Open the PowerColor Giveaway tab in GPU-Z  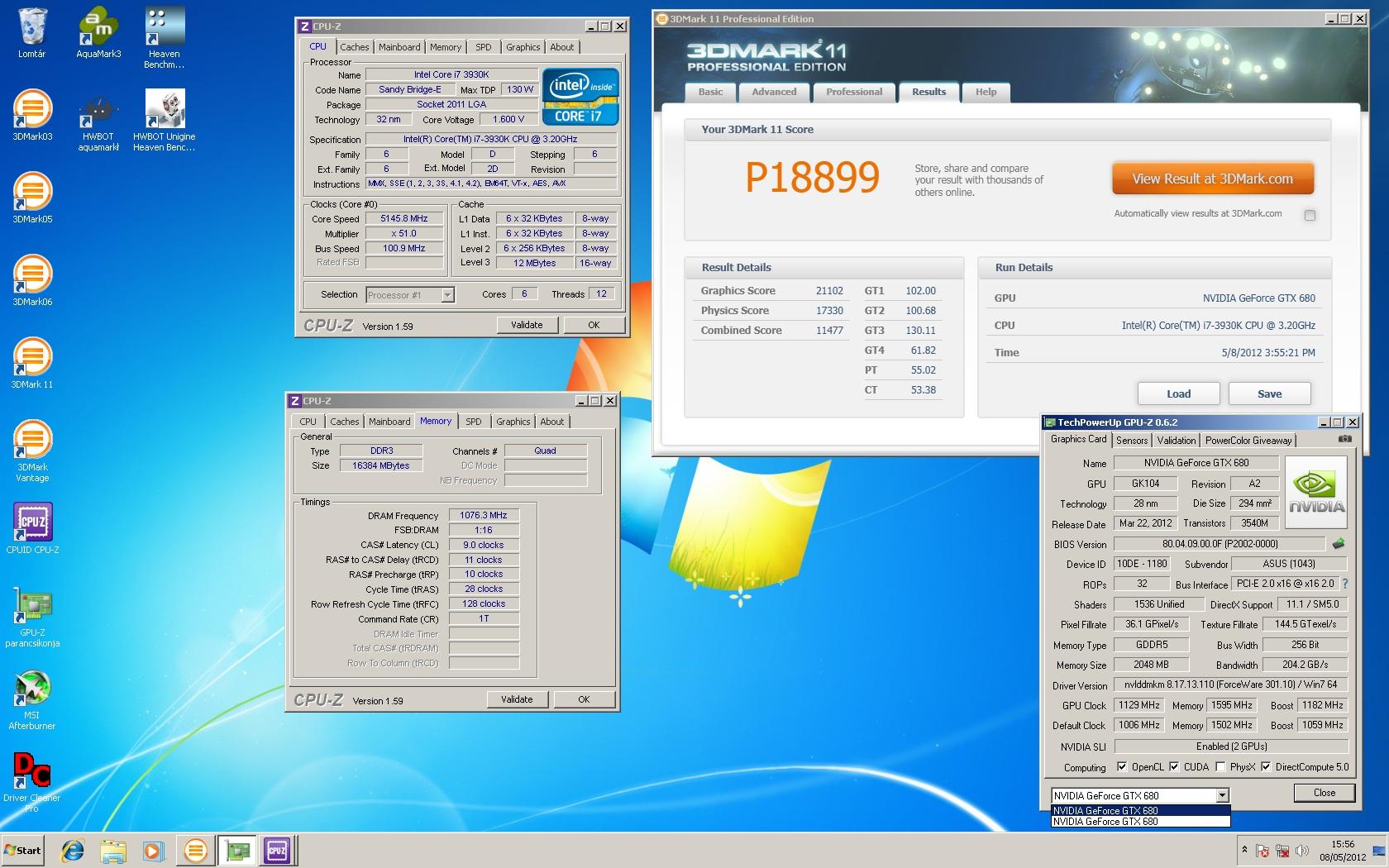[1248, 441]
